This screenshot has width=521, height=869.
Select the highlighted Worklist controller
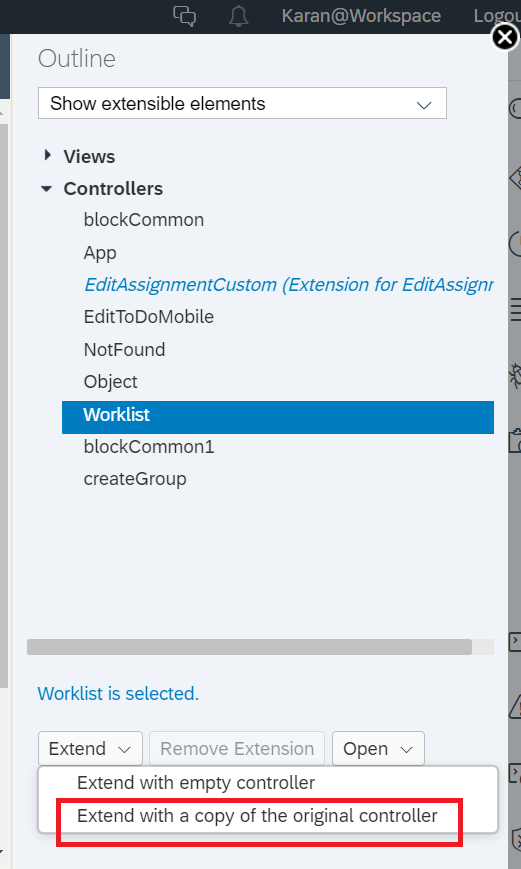[x=278, y=417]
